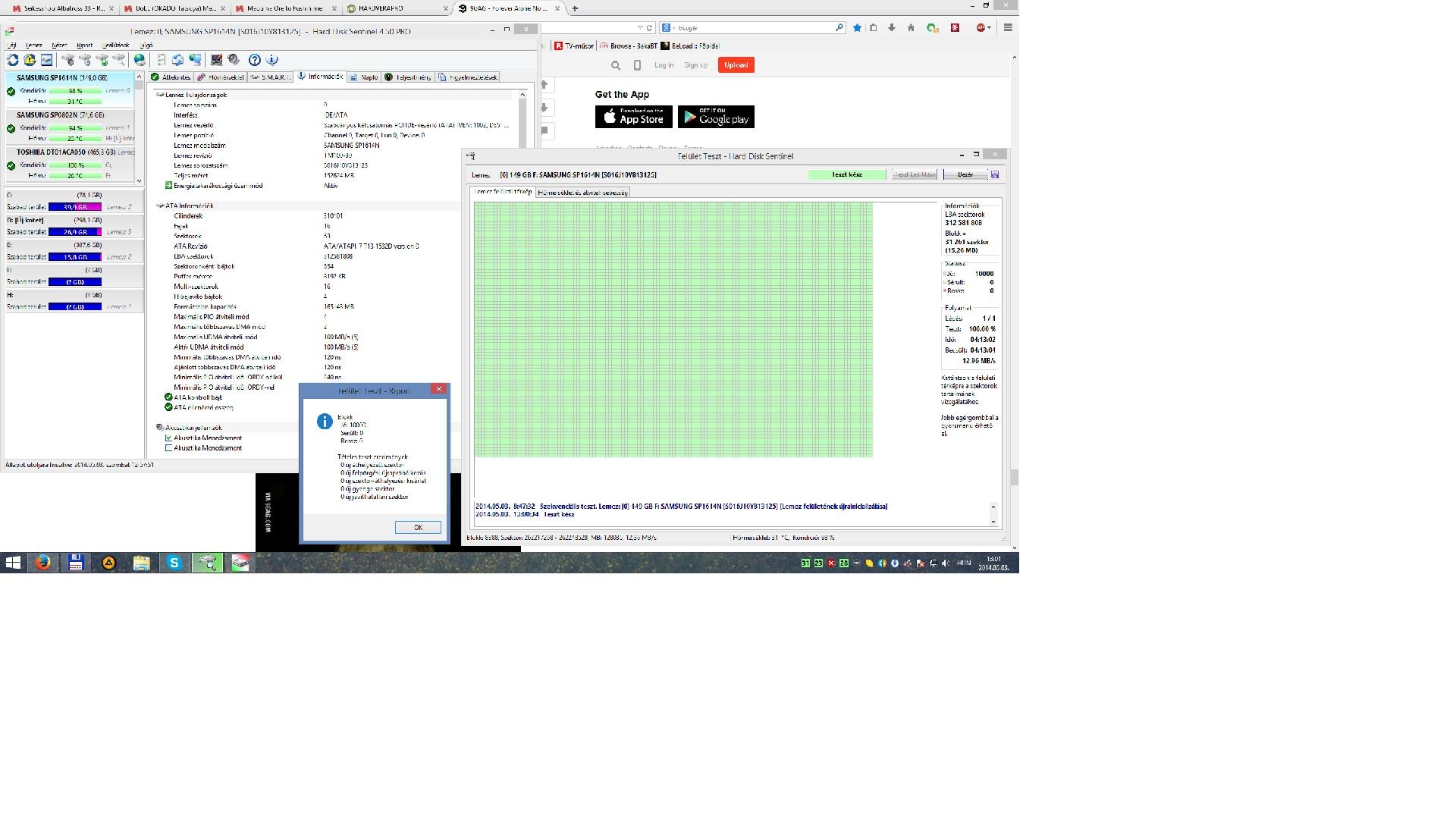Collapse the ATA Információk section
Screen dimensions: 1456x819
[x=160, y=206]
